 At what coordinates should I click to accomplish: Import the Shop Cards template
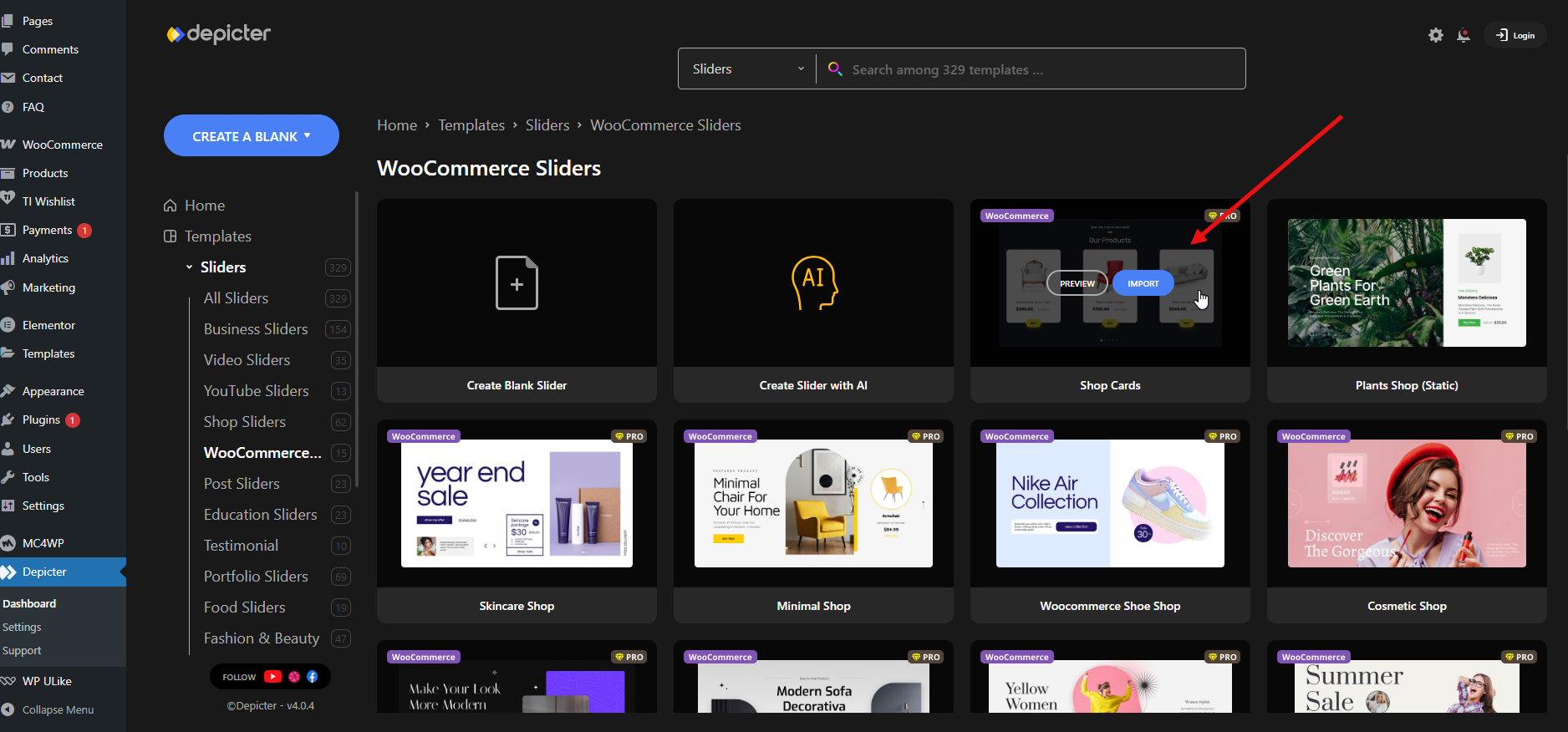click(x=1143, y=283)
